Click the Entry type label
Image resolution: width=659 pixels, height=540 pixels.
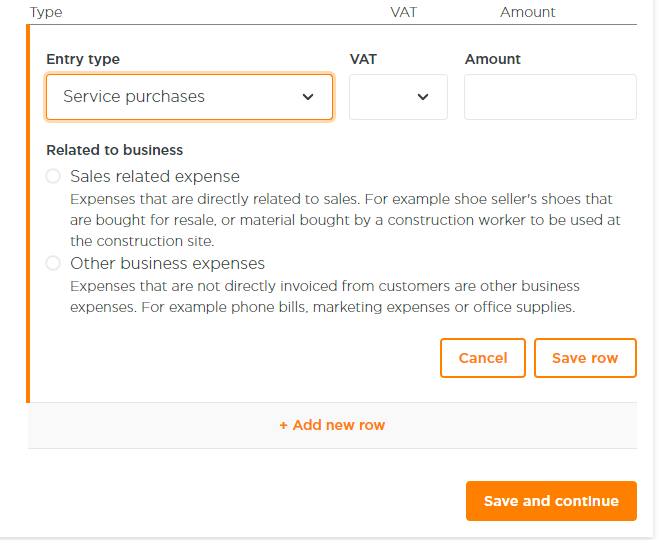click(83, 59)
